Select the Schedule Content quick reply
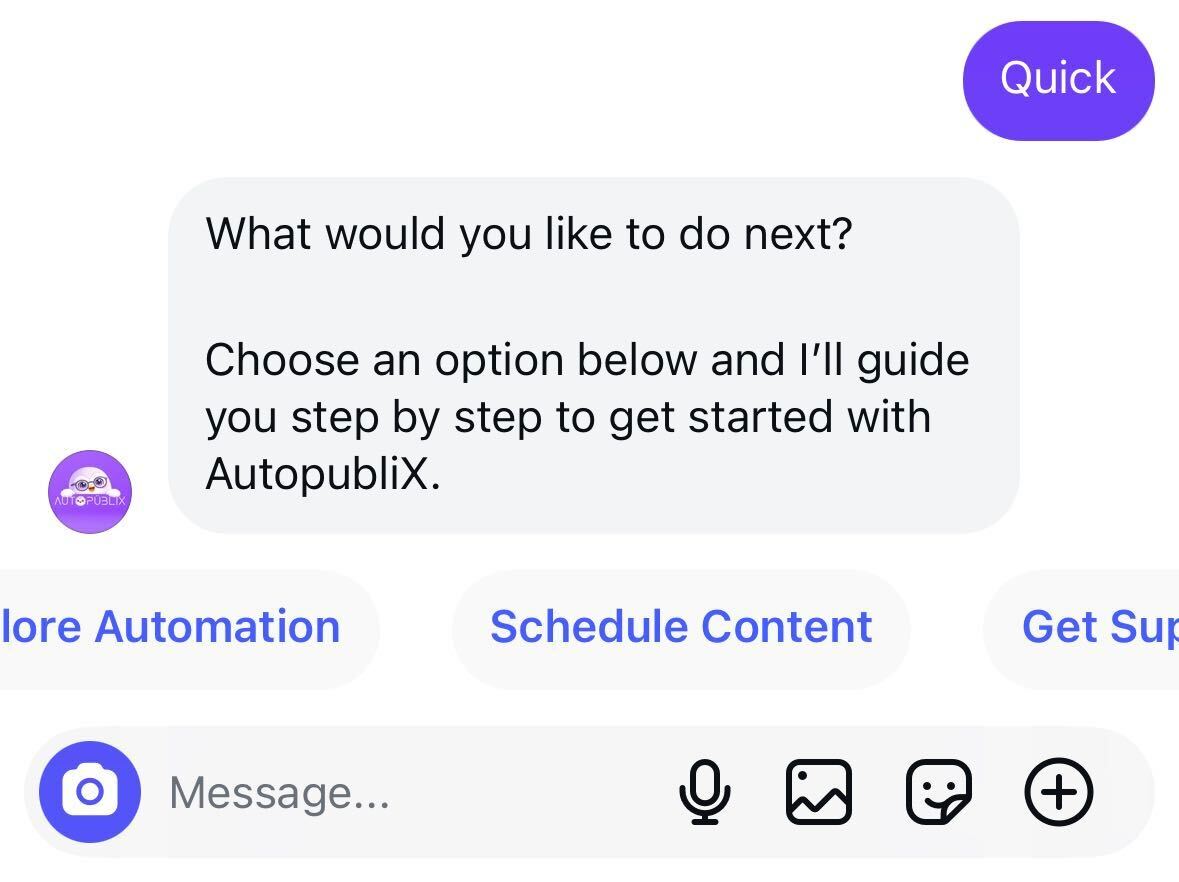Viewport: 1179px width, 882px height. point(680,627)
